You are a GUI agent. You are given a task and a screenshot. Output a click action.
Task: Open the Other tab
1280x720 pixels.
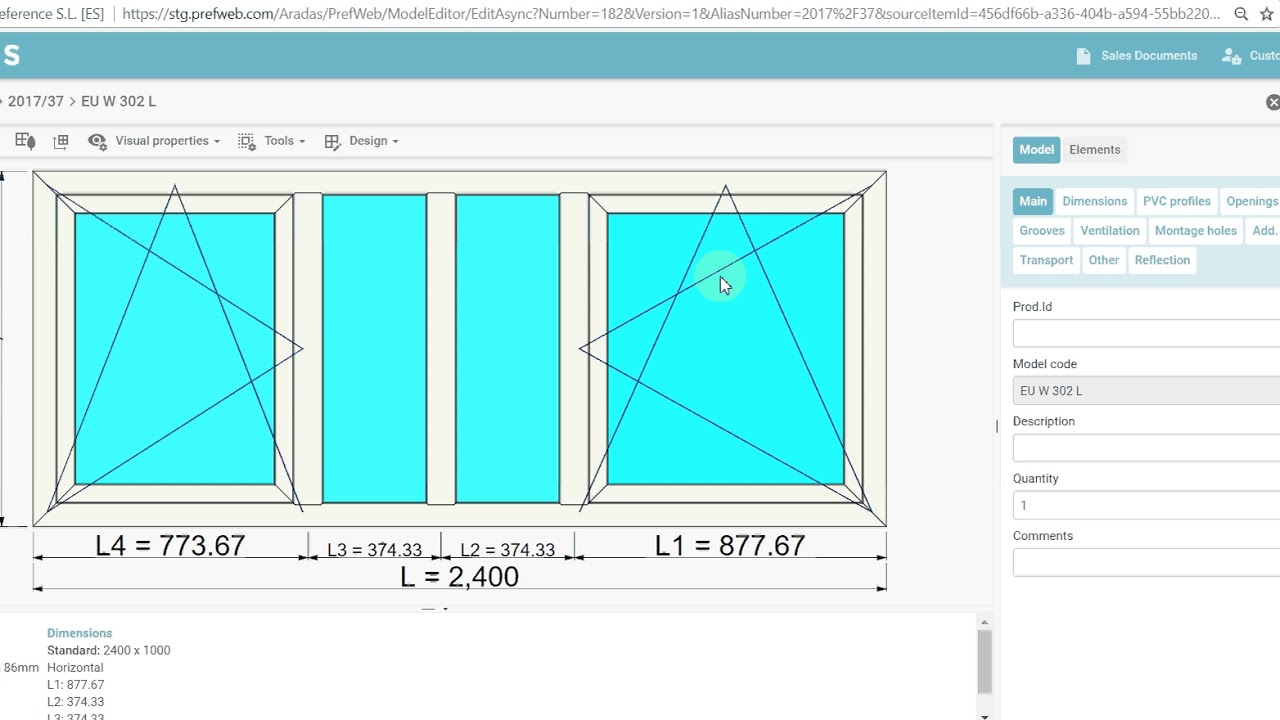point(1103,260)
